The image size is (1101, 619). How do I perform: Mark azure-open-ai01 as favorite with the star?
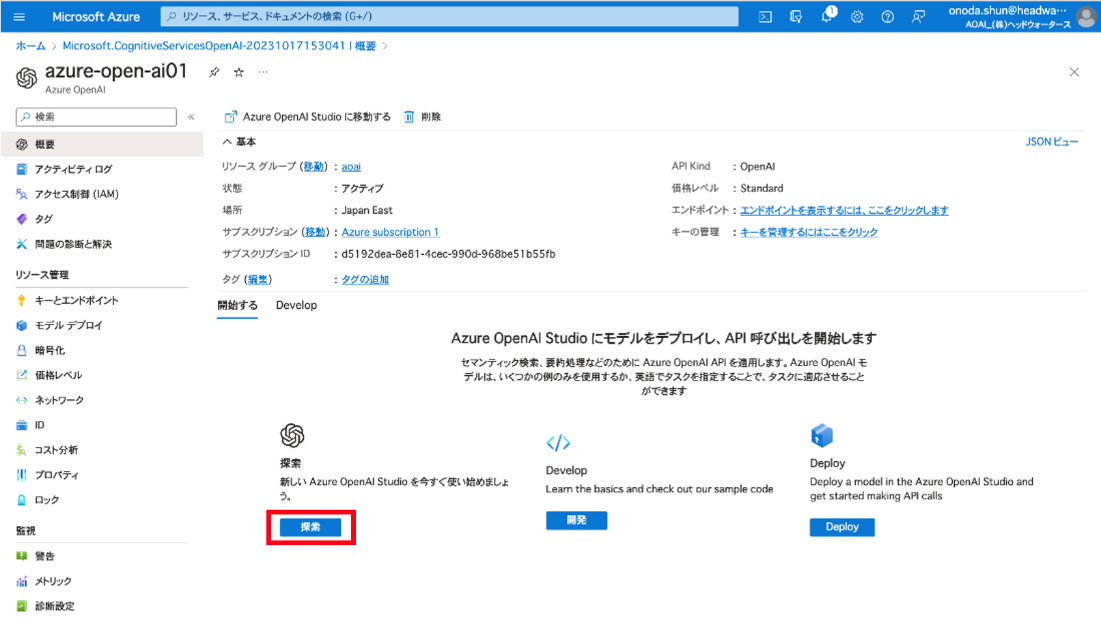239,72
